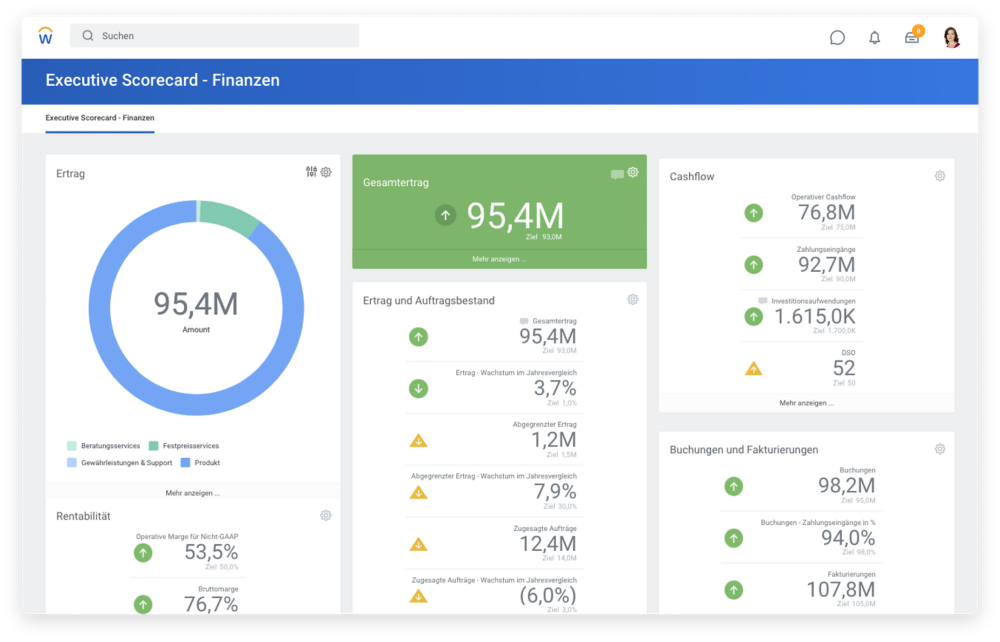Open the user profile avatar

pos(952,37)
